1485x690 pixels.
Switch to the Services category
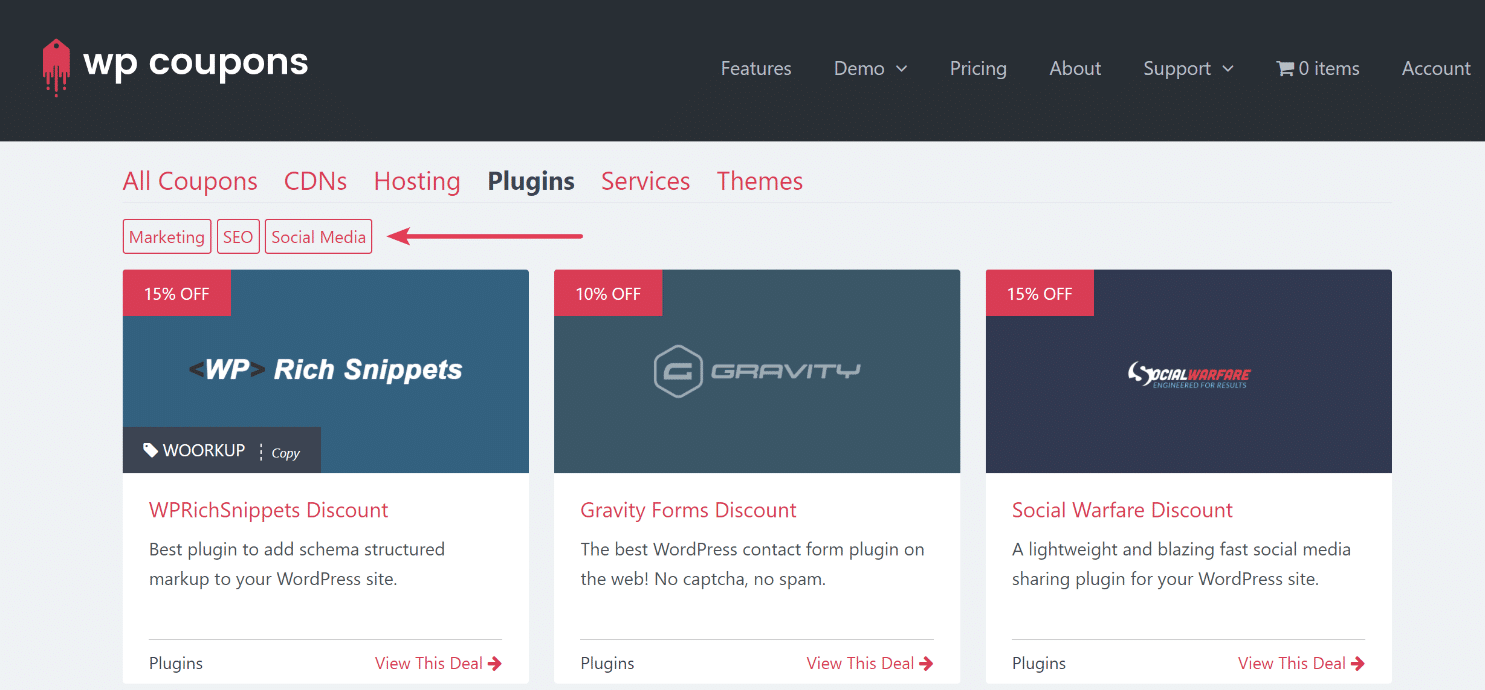pos(645,181)
